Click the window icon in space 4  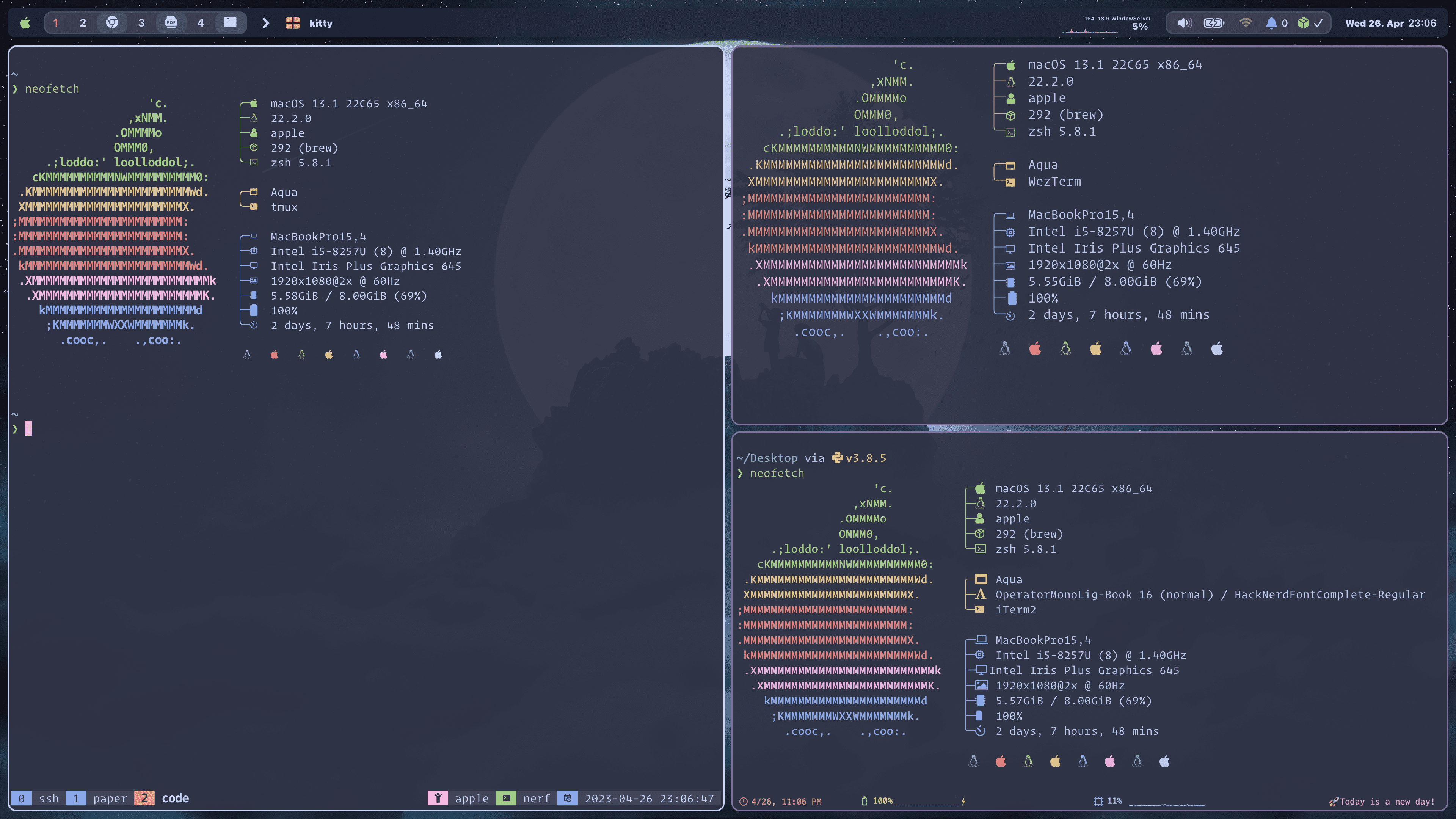230,23
